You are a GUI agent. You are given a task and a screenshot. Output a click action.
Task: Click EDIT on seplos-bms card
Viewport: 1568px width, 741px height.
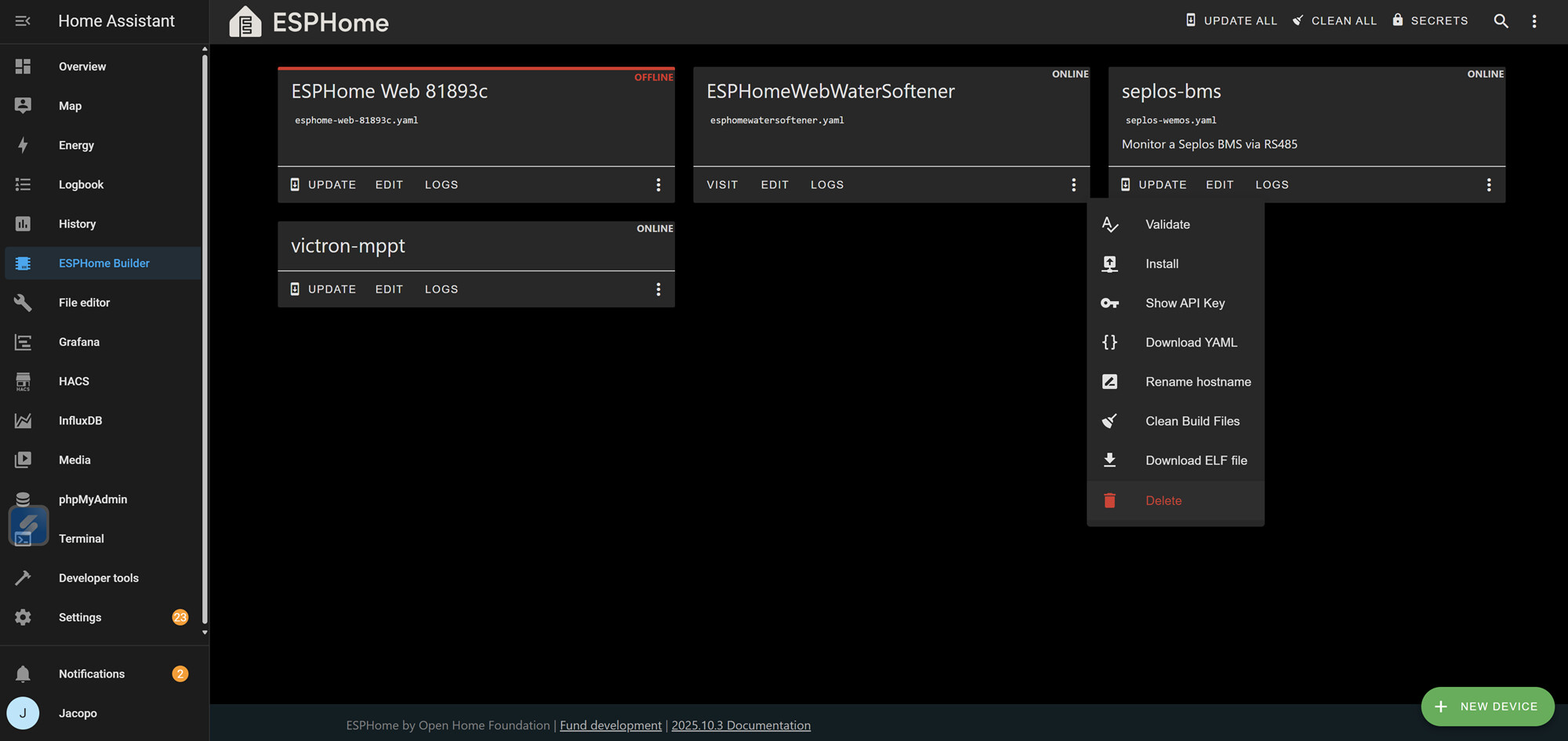click(x=1220, y=184)
